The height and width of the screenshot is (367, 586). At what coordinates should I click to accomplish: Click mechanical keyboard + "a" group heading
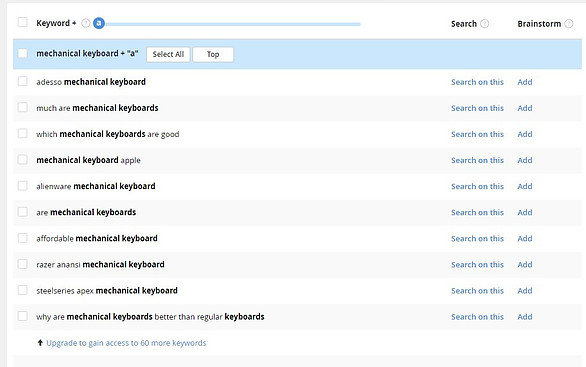click(x=87, y=53)
